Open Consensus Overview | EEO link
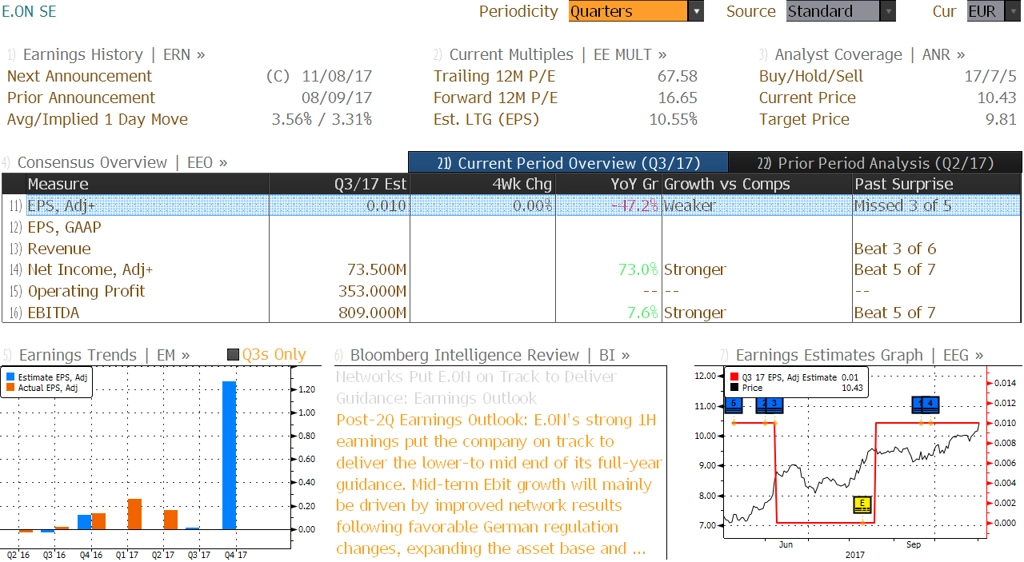The height and width of the screenshot is (562, 1024). [x=122, y=163]
